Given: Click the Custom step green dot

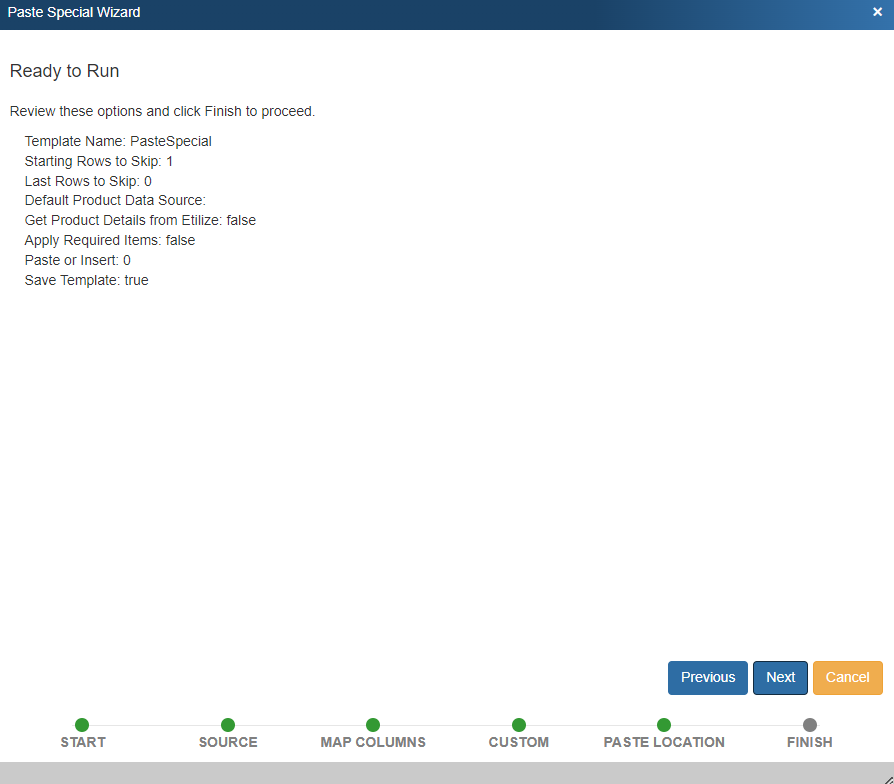Looking at the screenshot, I should click(x=519, y=725).
